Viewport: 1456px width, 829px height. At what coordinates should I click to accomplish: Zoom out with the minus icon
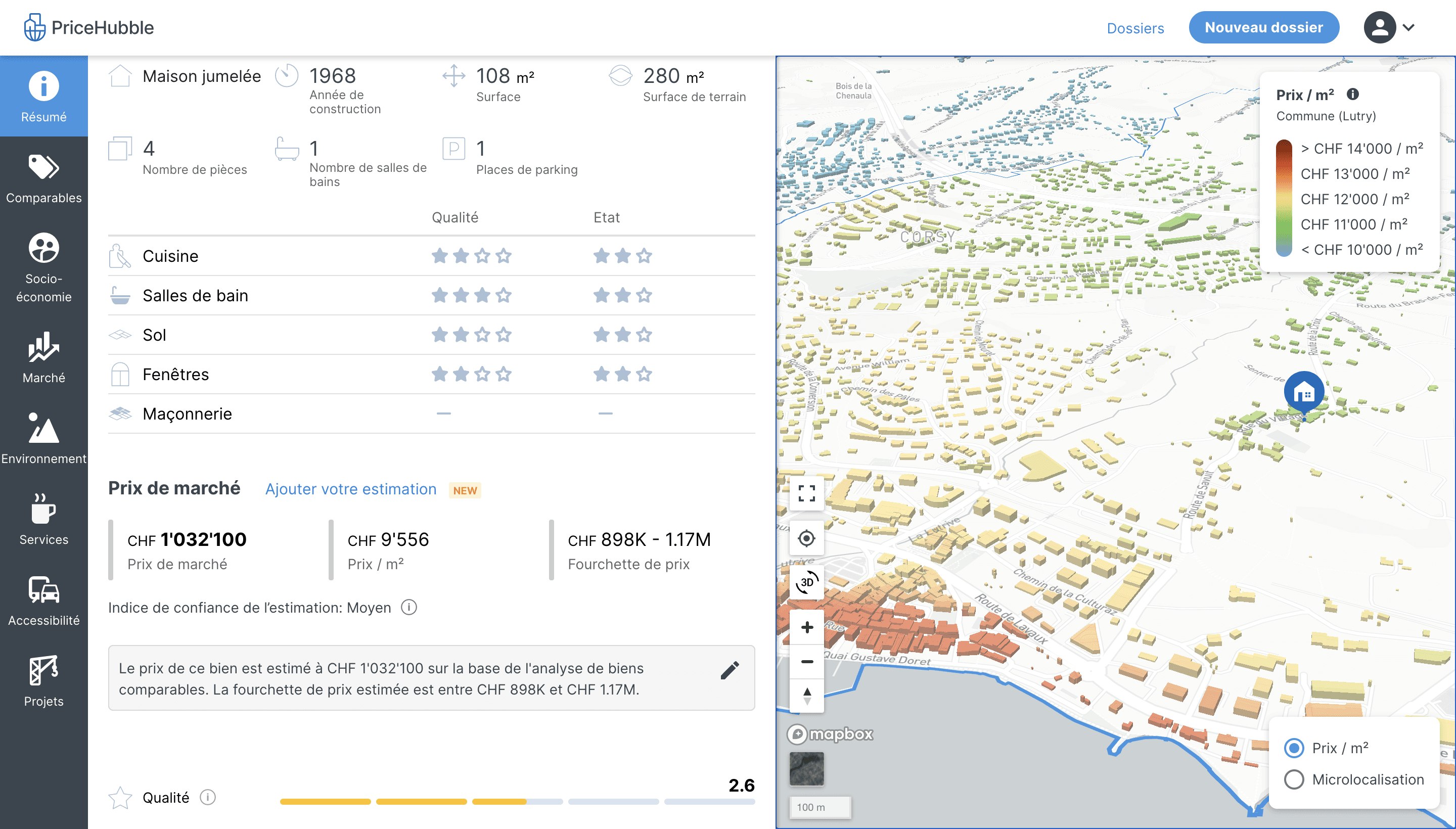coord(806,662)
